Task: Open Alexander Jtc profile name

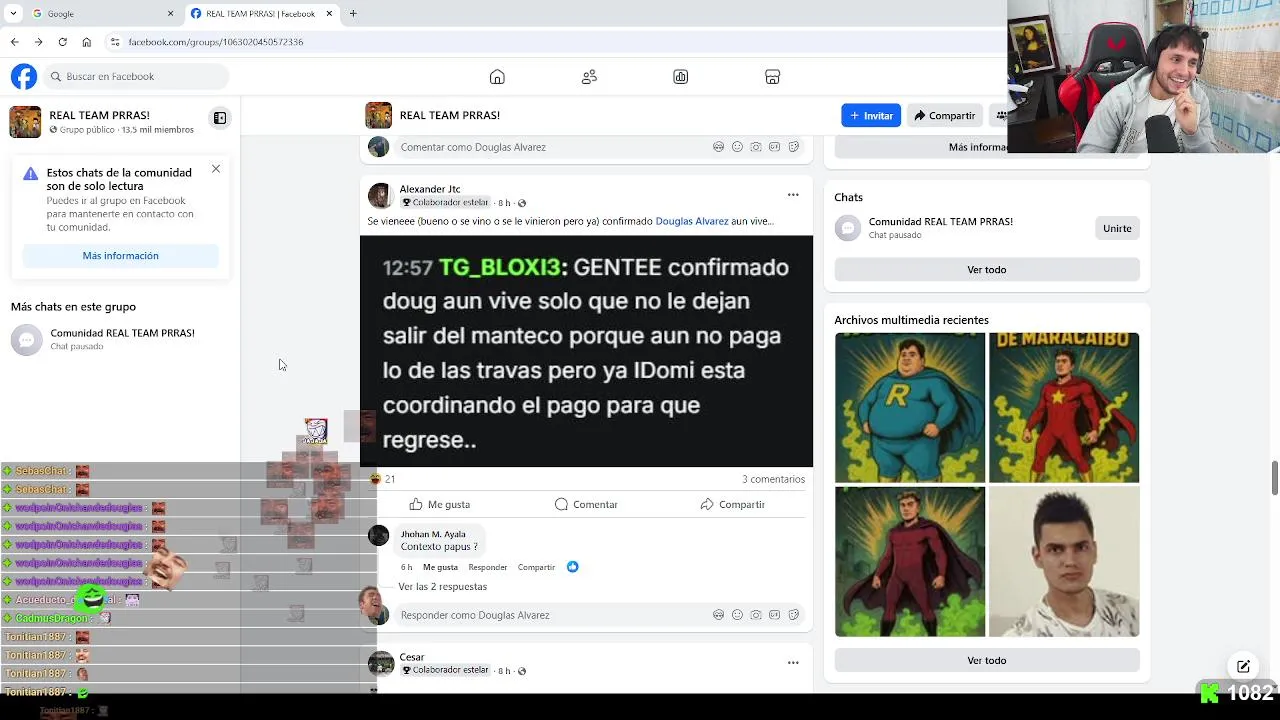Action: (x=430, y=189)
